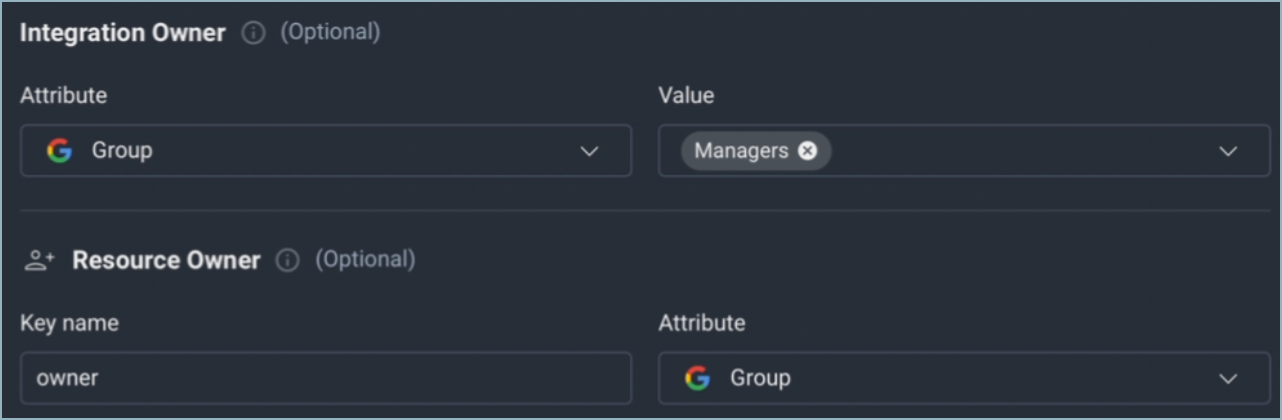Click the Resource Owner heading

(x=166, y=261)
